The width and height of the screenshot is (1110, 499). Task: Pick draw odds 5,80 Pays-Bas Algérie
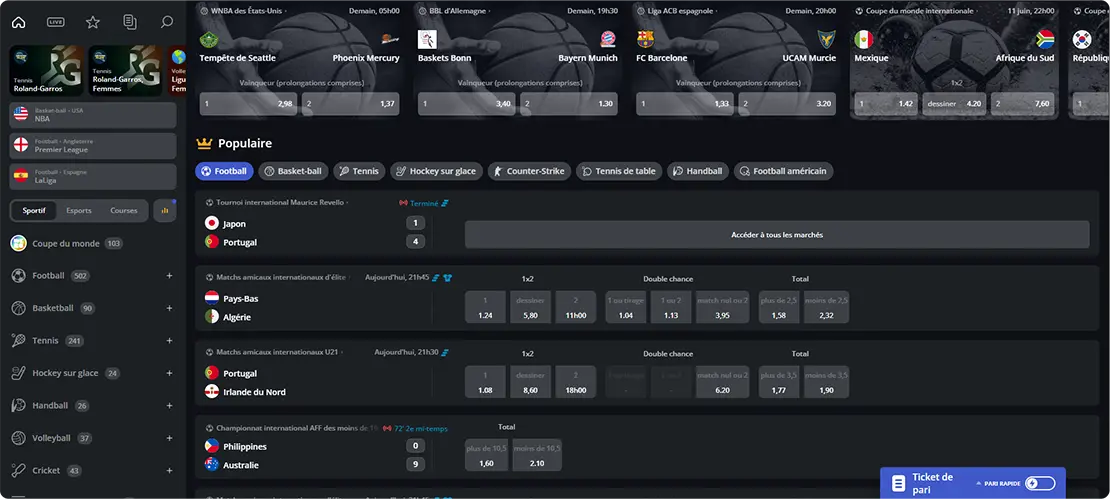click(530, 307)
